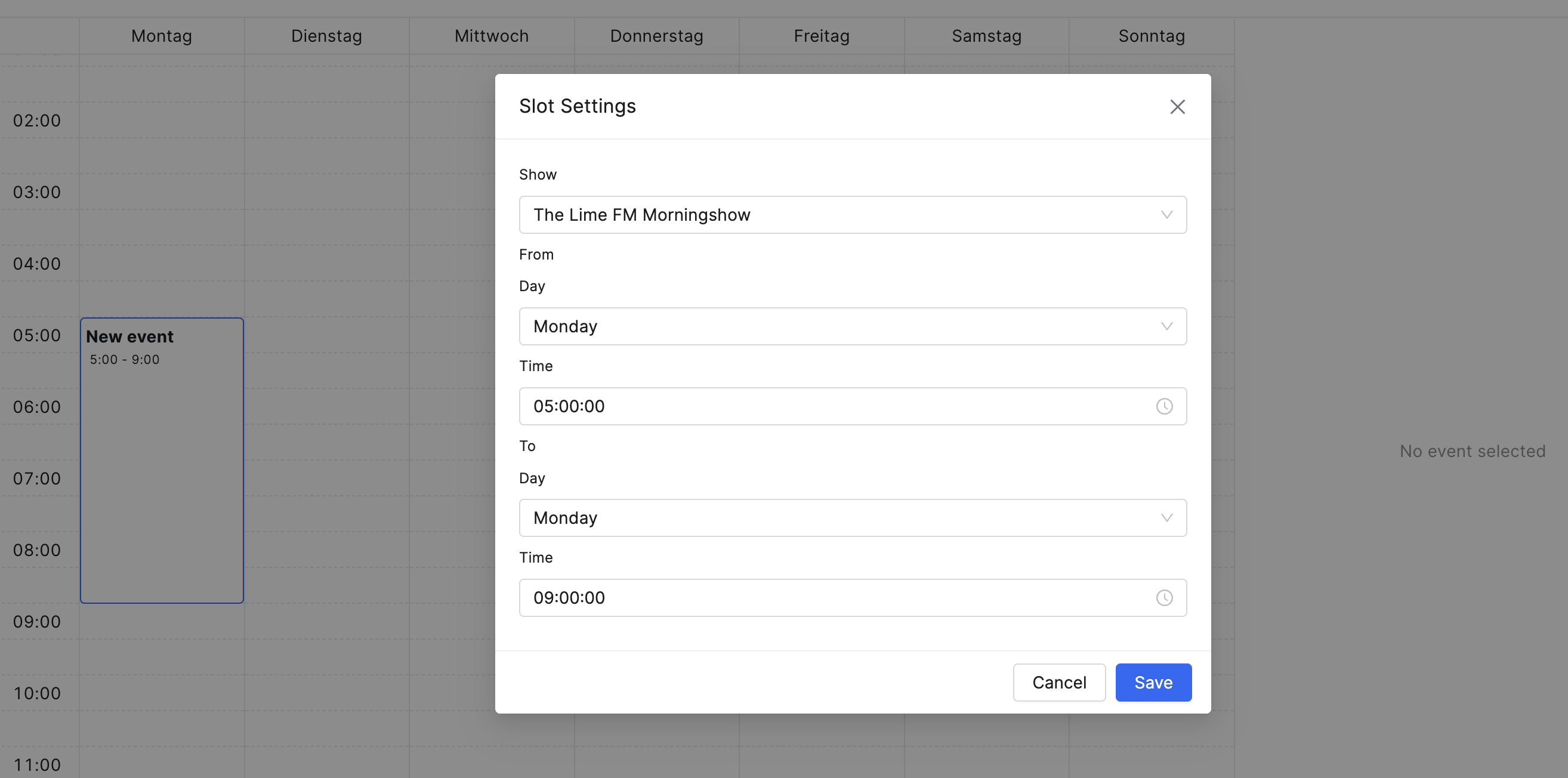1568x778 pixels.
Task: Click the 10:00 time label
Action: (37, 693)
